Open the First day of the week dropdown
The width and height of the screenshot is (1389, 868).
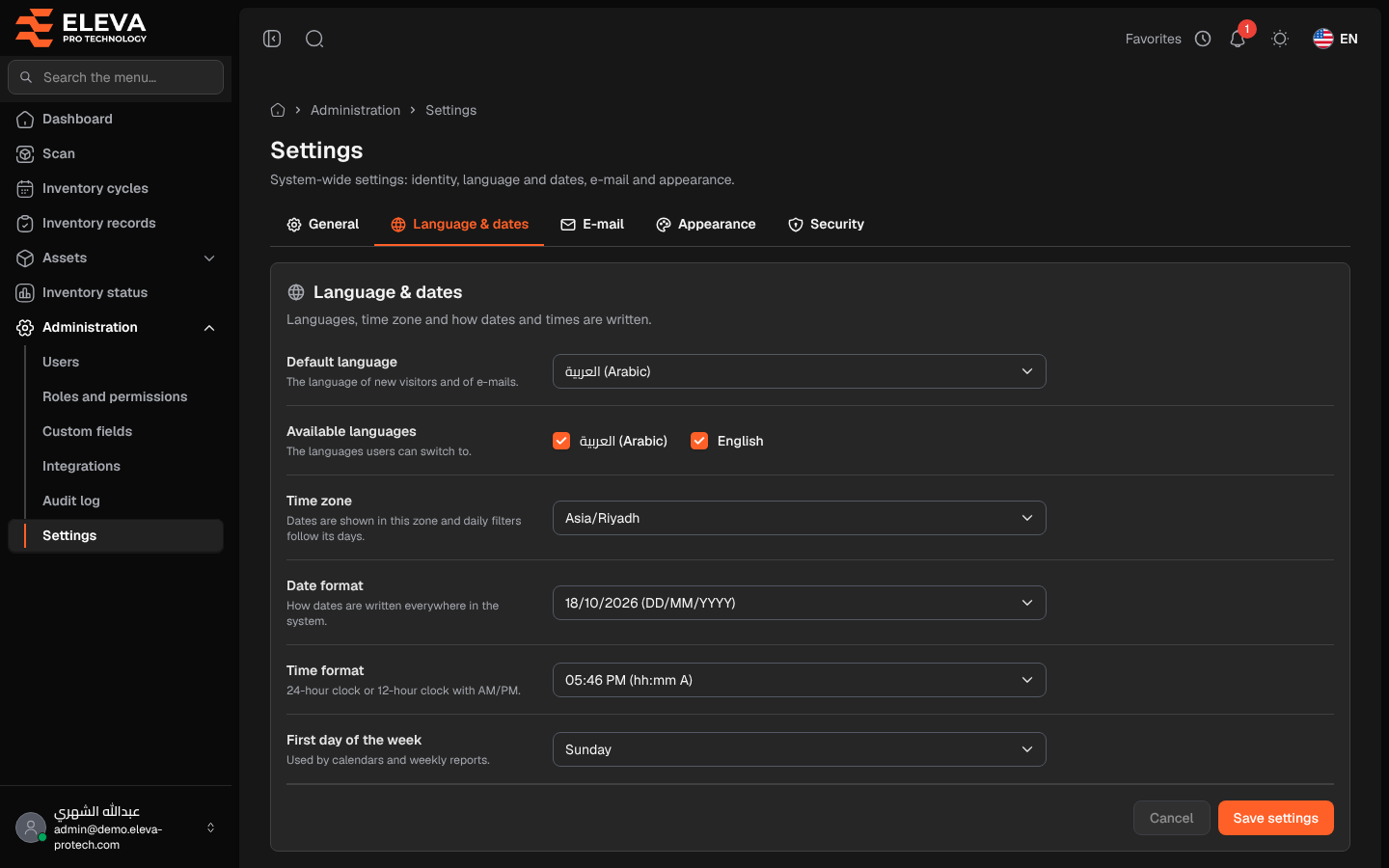click(x=800, y=749)
